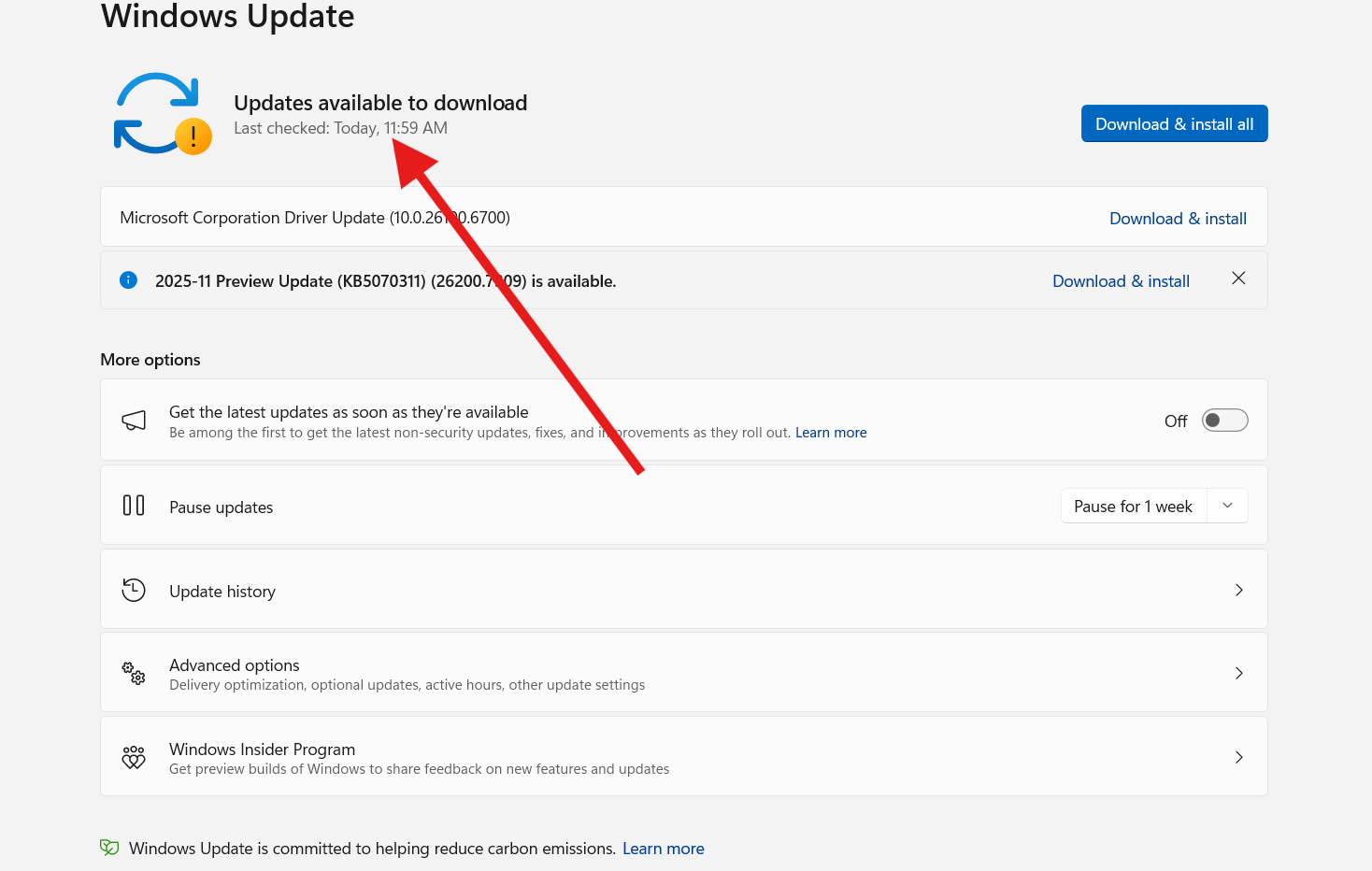Select the Pause for 1 week option box
1372x871 pixels.
[x=1134, y=505]
